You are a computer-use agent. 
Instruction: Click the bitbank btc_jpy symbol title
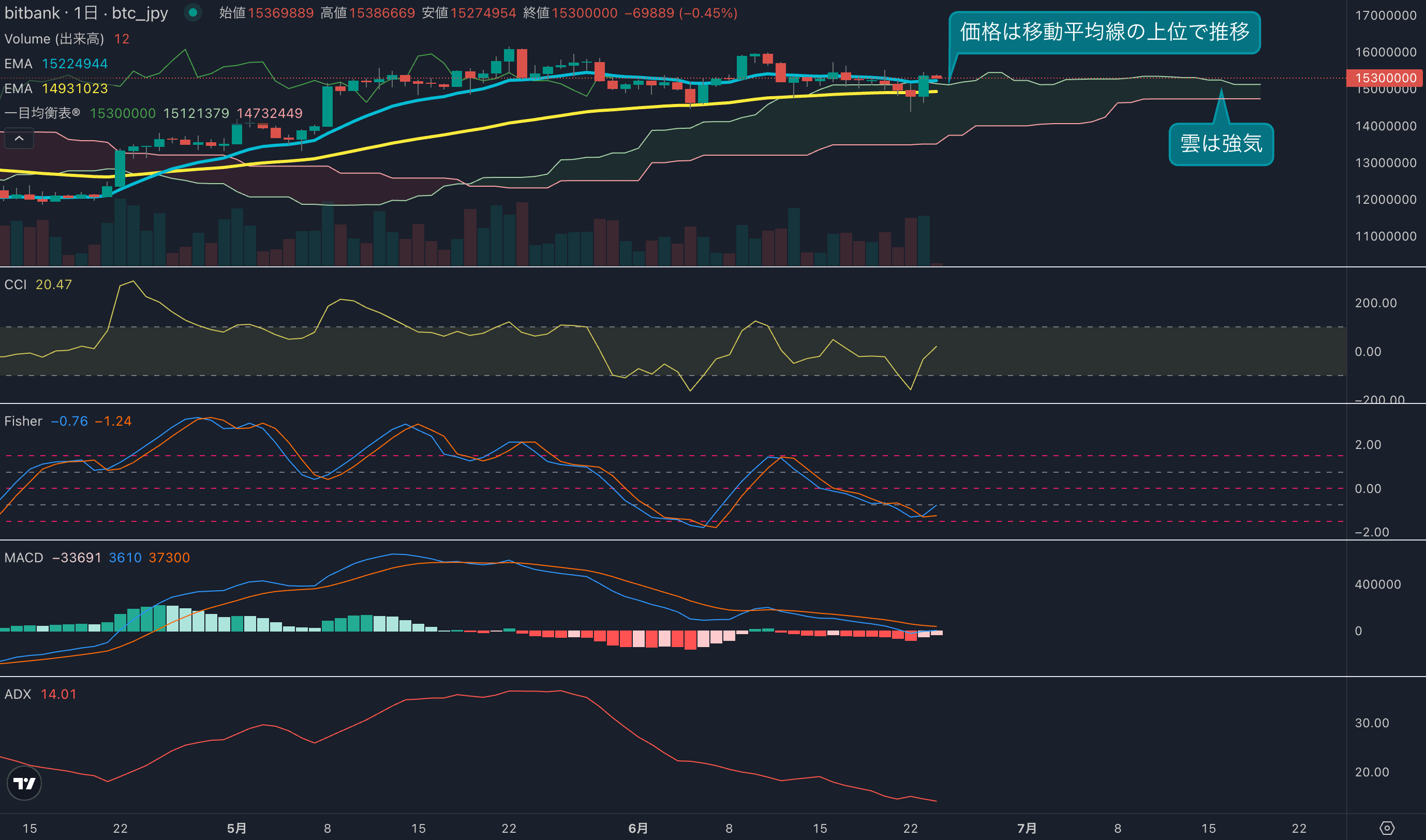(86, 12)
